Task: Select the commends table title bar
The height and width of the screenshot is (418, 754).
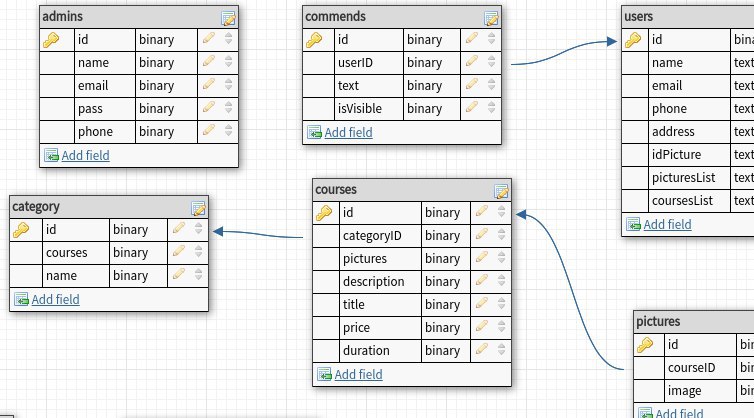Action: [402, 17]
